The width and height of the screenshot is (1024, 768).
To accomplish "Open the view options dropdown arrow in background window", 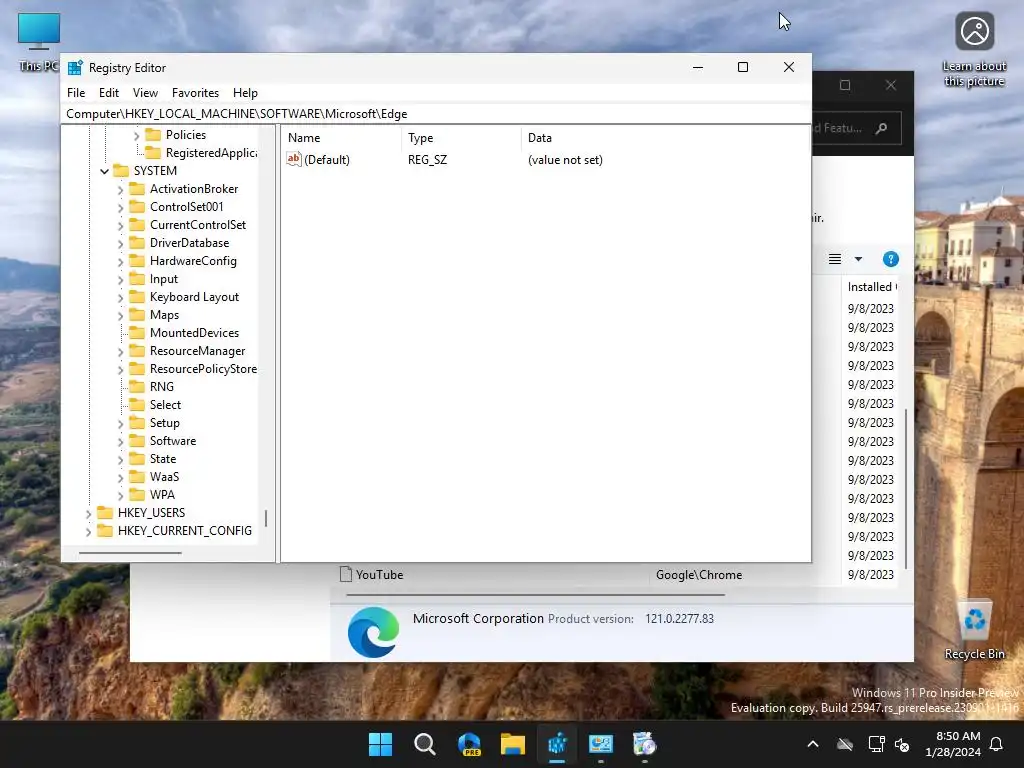I will click(x=858, y=259).
